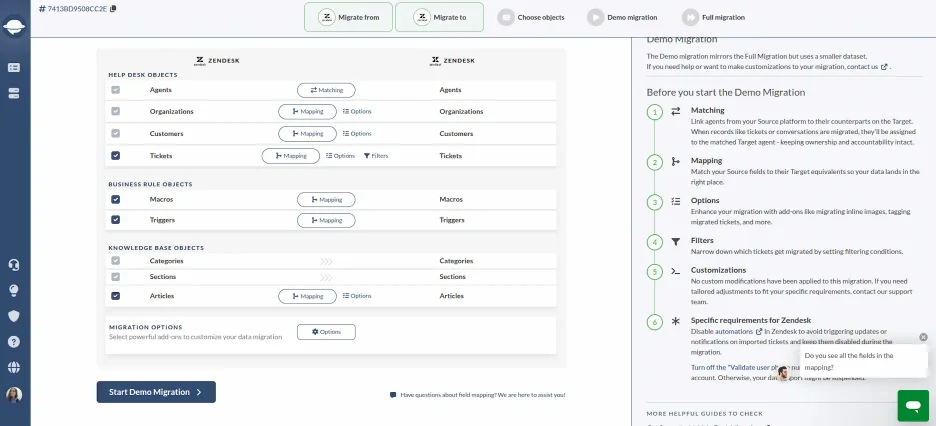Open Customers Mapping button
This screenshot has height=426, width=936.
point(307,134)
